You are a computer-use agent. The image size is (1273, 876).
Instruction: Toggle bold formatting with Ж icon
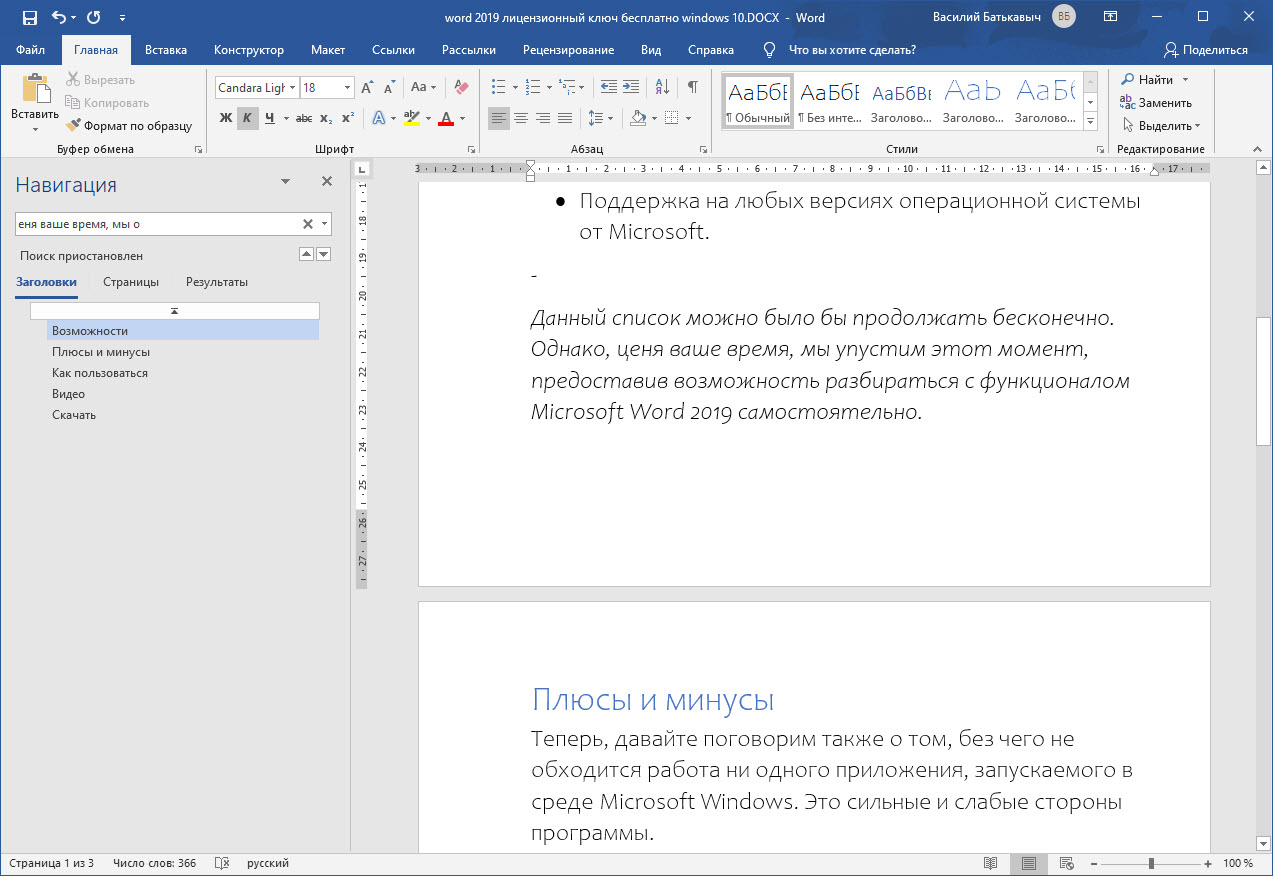(226, 117)
